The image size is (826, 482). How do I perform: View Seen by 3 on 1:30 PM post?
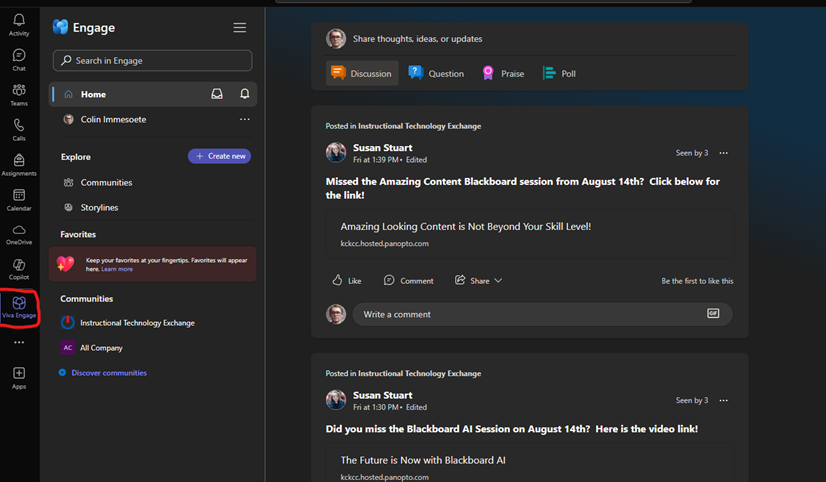[692, 400]
